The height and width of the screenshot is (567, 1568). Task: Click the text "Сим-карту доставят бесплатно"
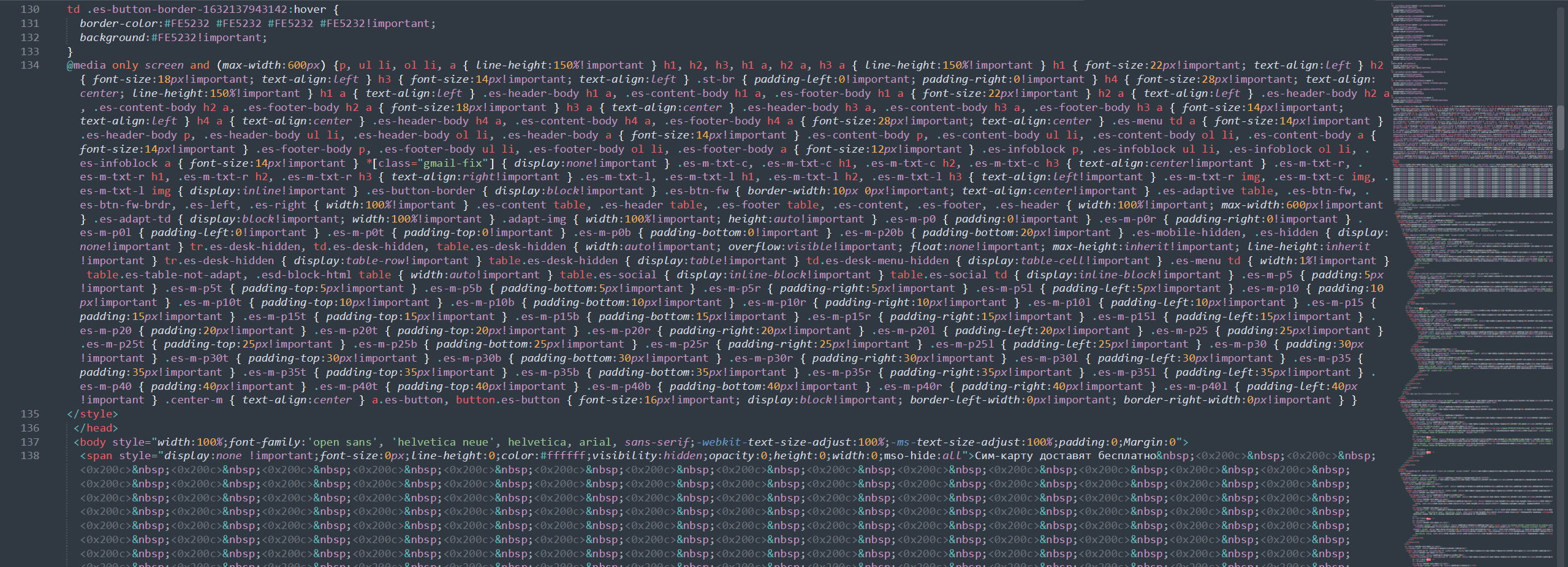(x=1065, y=455)
